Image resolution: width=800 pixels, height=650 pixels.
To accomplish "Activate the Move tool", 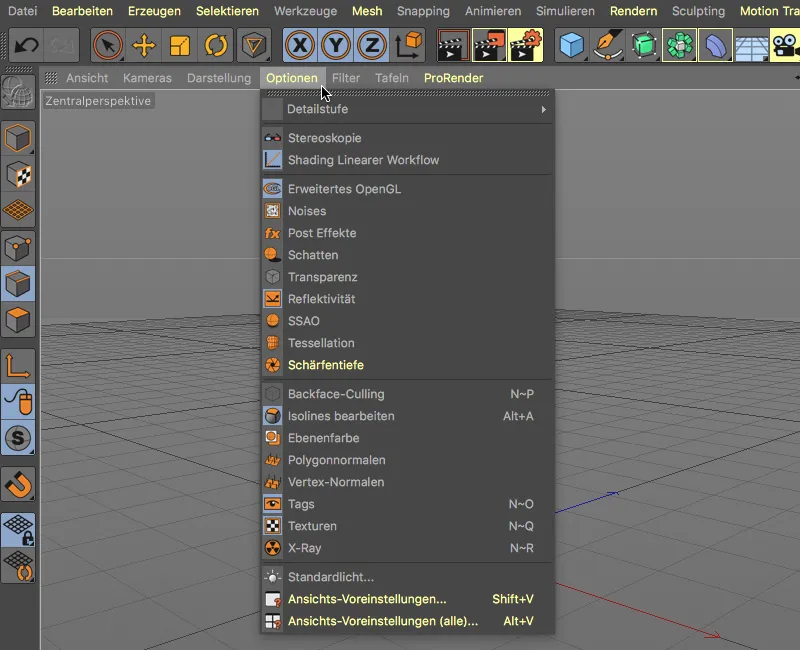I will click(x=144, y=45).
